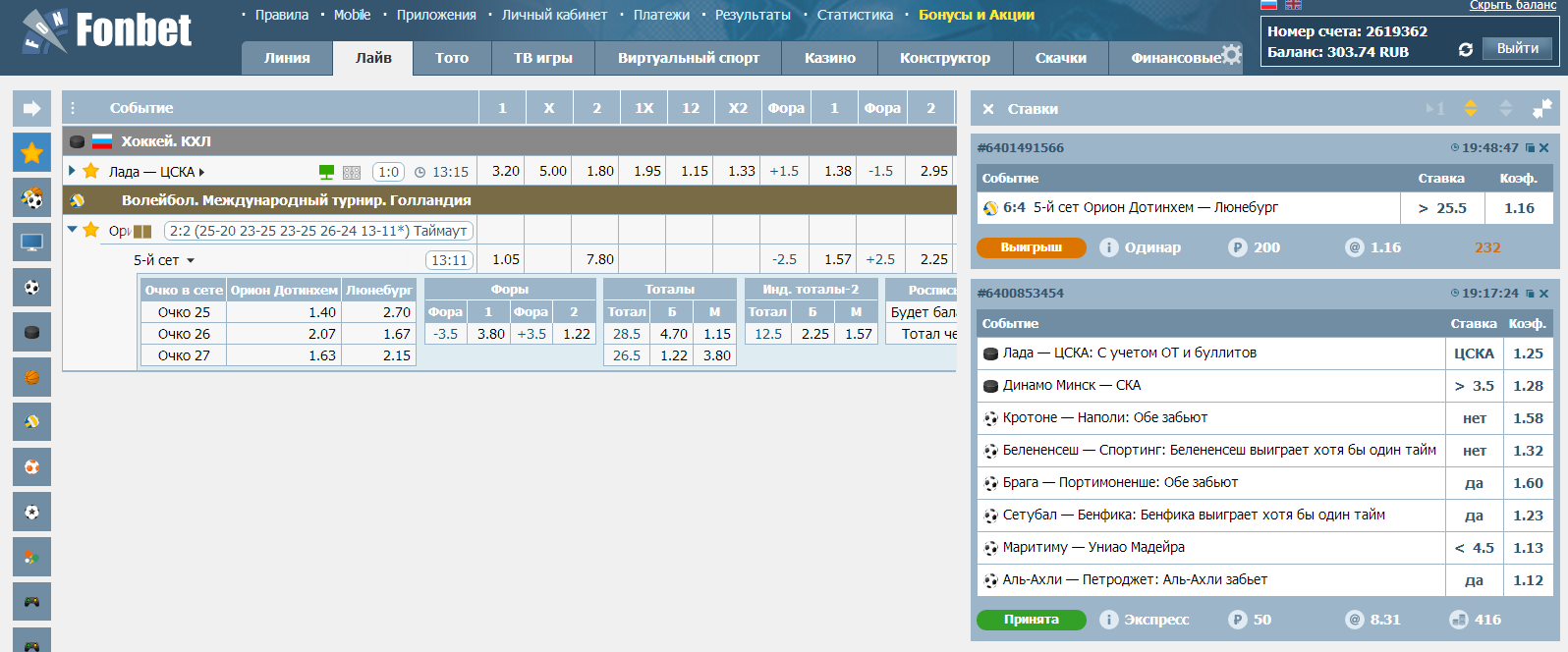Screen dimensions: 1568x652
Task: Click the small arrow after Лада — ЦСКА name
Action: 201,172
